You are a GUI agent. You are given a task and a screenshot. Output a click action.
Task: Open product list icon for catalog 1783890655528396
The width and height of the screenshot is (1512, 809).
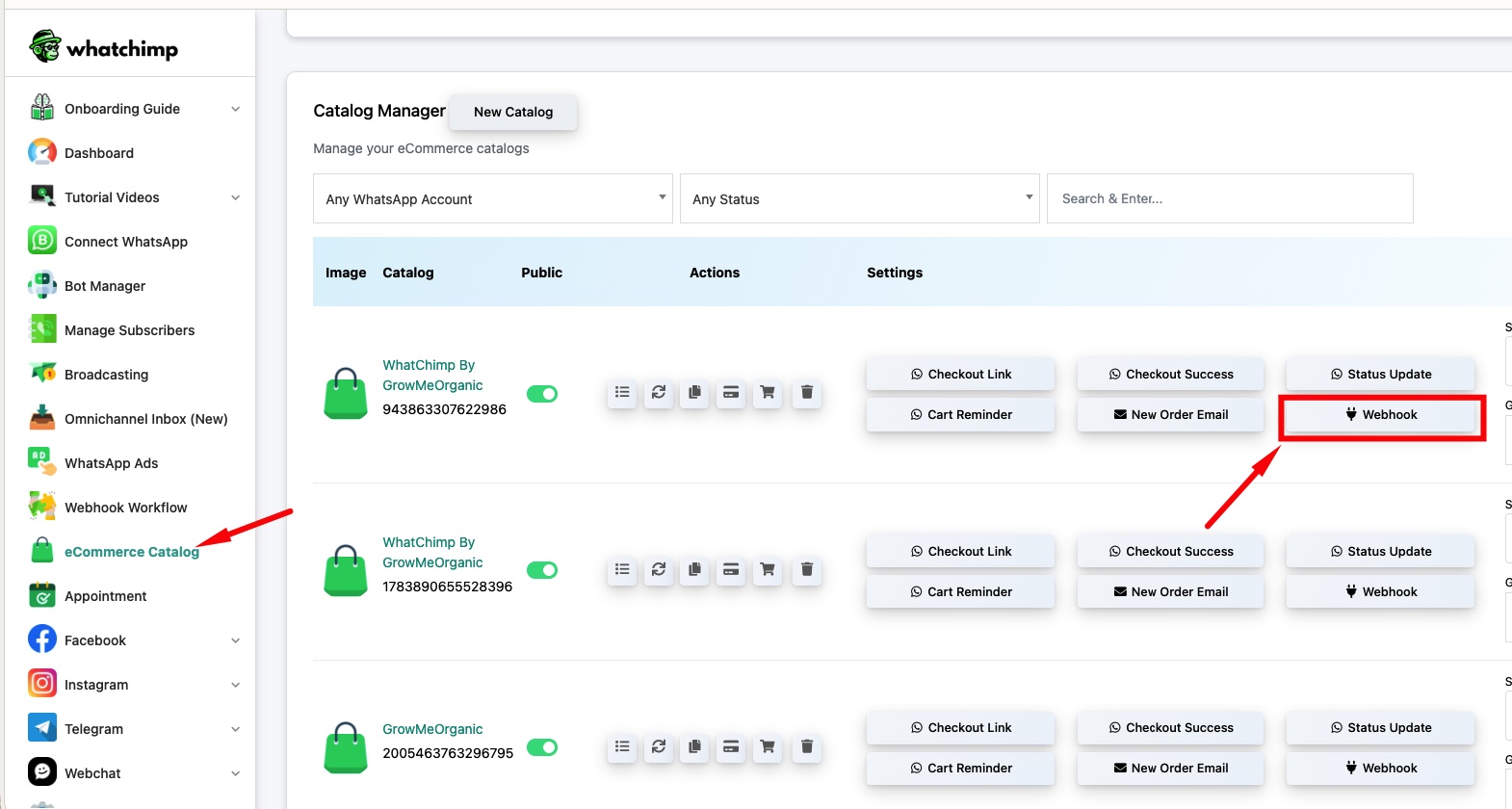pyautogui.click(x=622, y=570)
